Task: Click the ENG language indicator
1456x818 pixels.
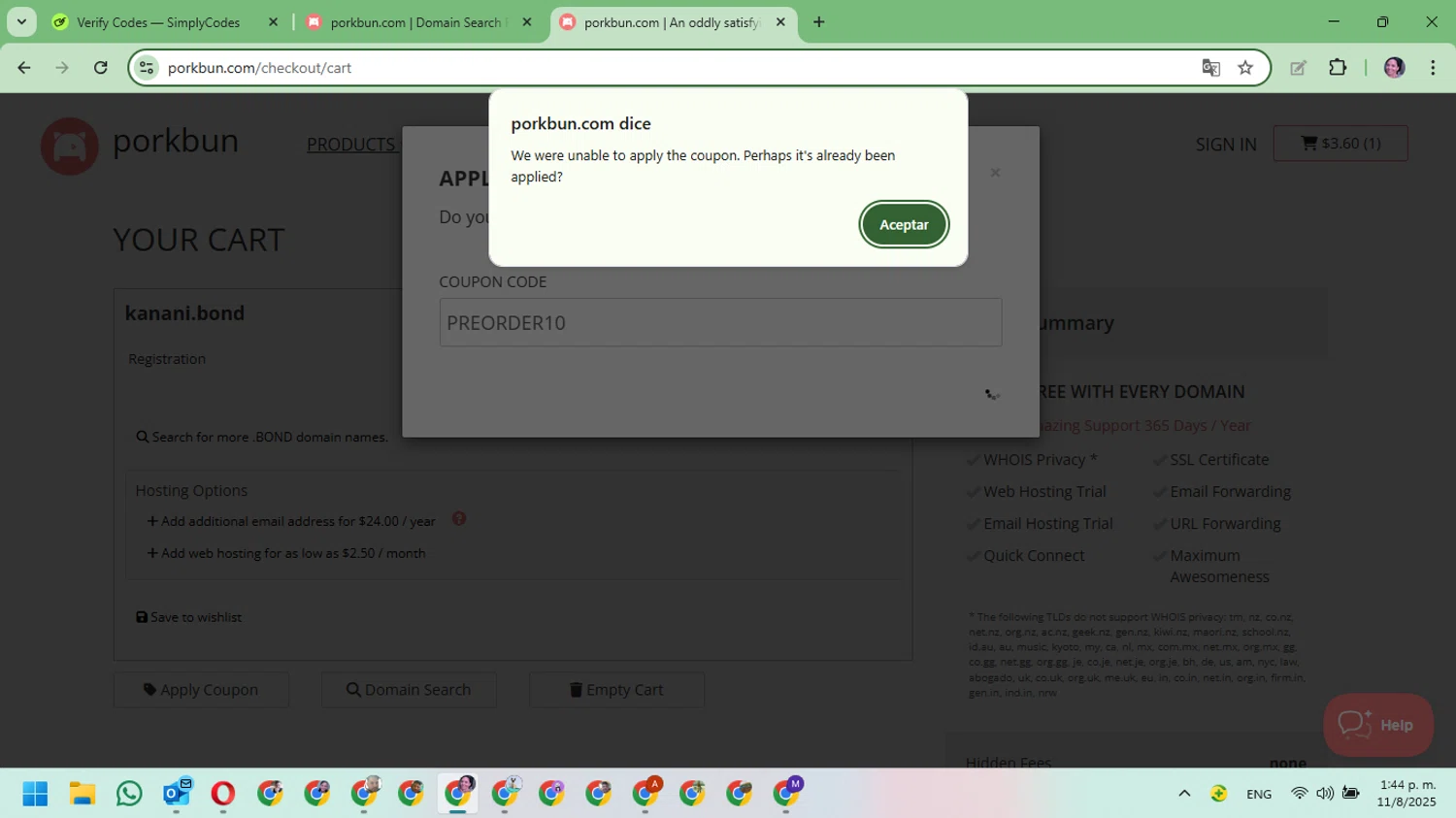Action: point(1259,794)
